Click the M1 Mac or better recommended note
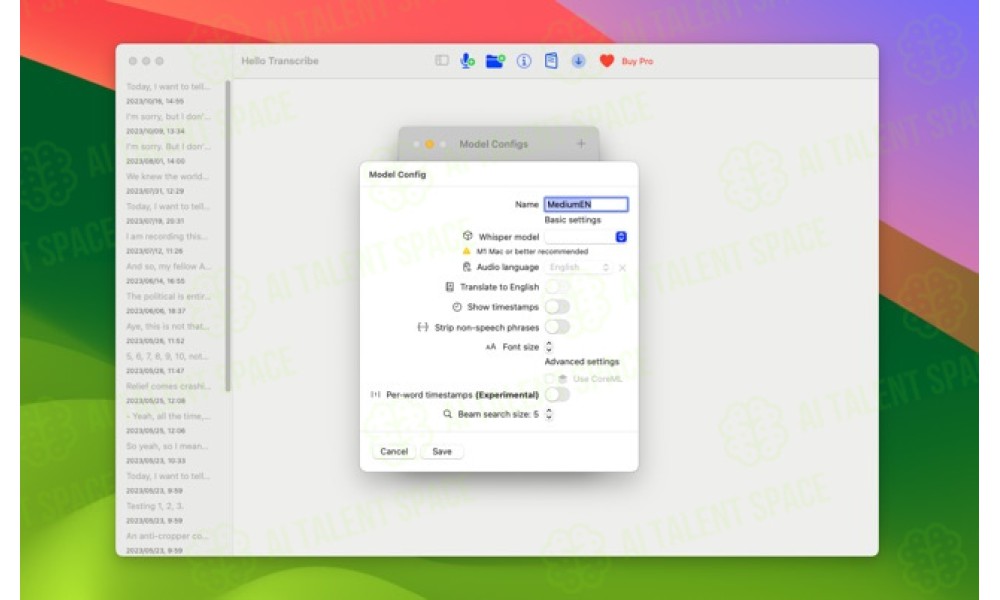This screenshot has height=600, width=1000. [x=533, y=251]
